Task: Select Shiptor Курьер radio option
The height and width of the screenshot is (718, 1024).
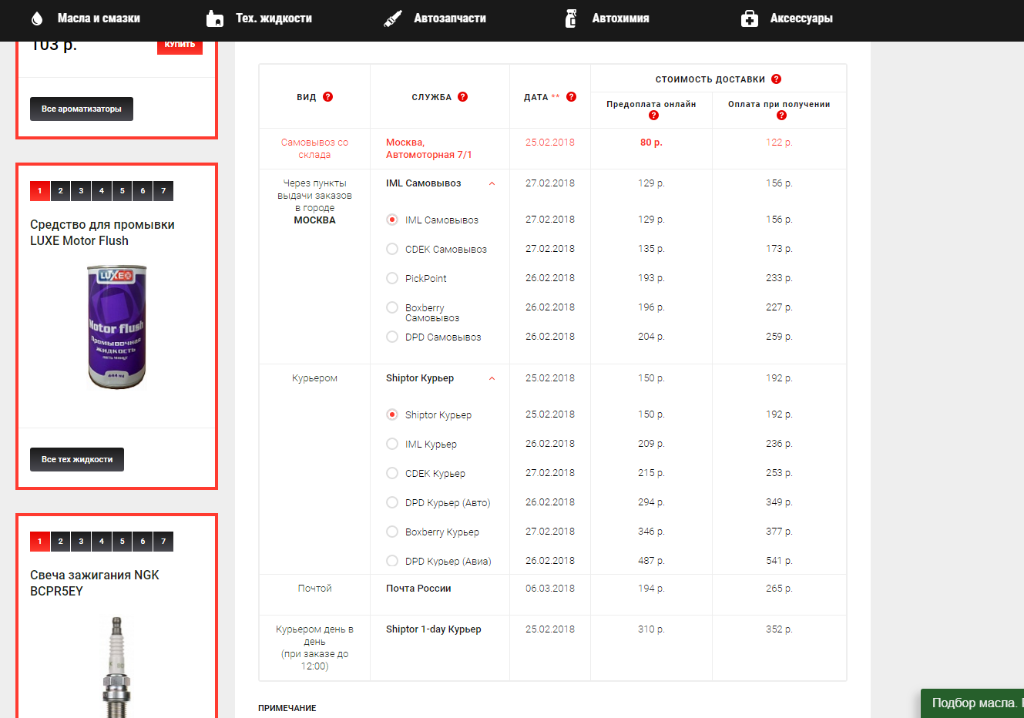Action: 392,414
